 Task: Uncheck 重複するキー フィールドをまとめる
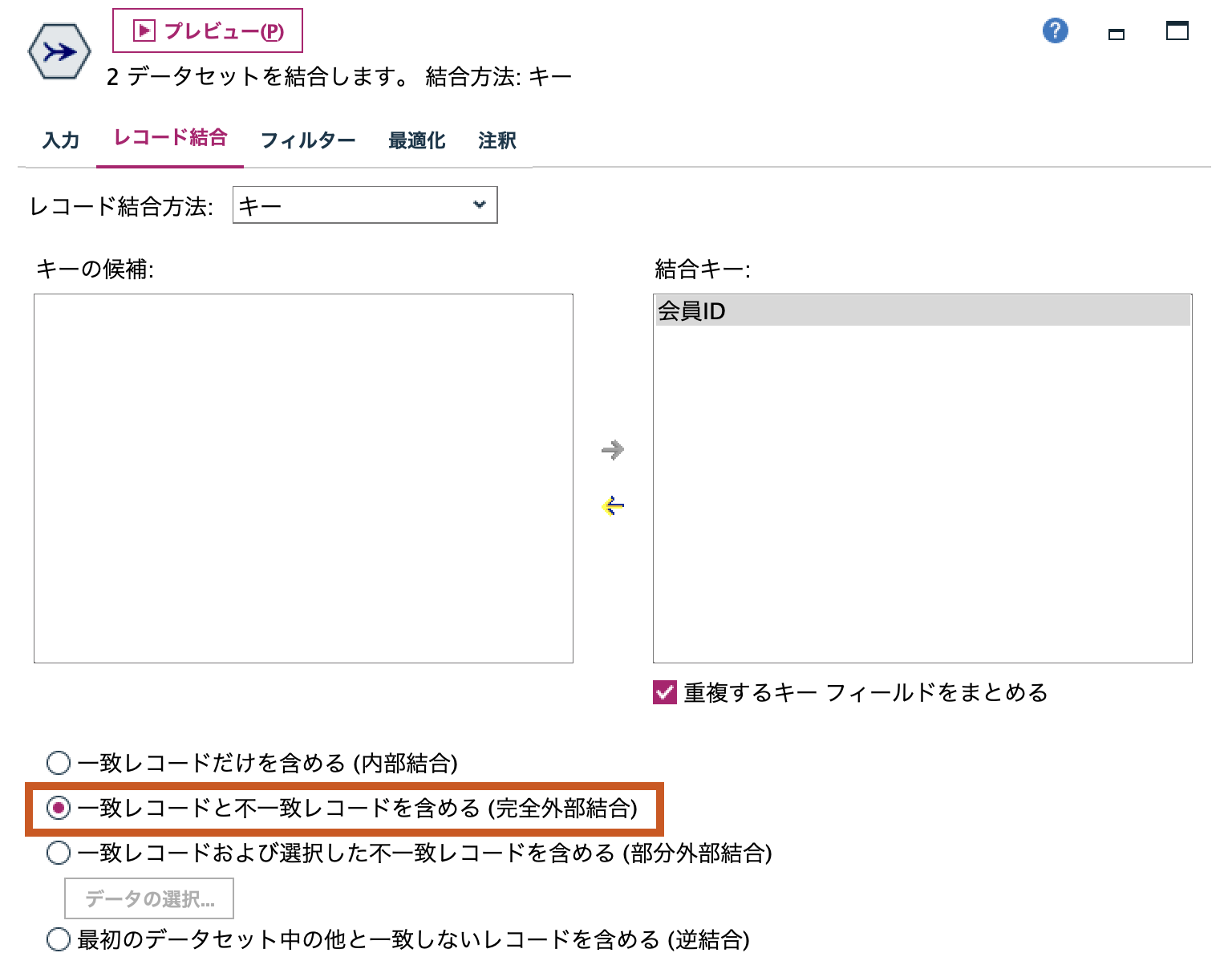[x=663, y=691]
